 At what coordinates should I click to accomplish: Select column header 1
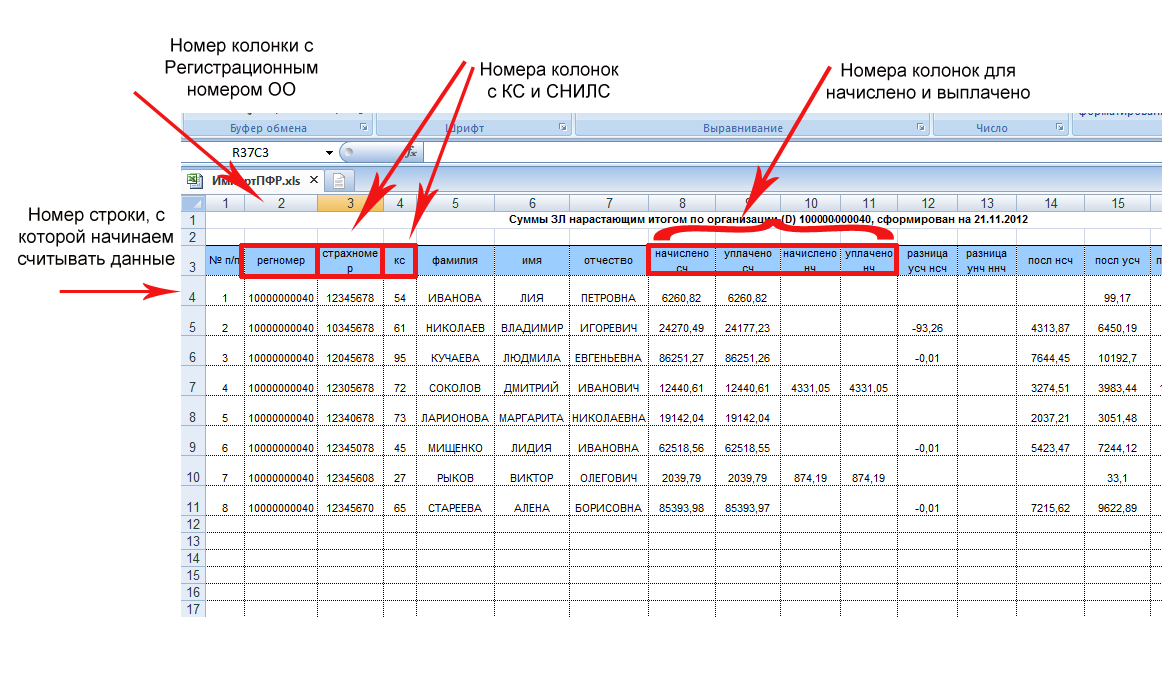click(225, 203)
